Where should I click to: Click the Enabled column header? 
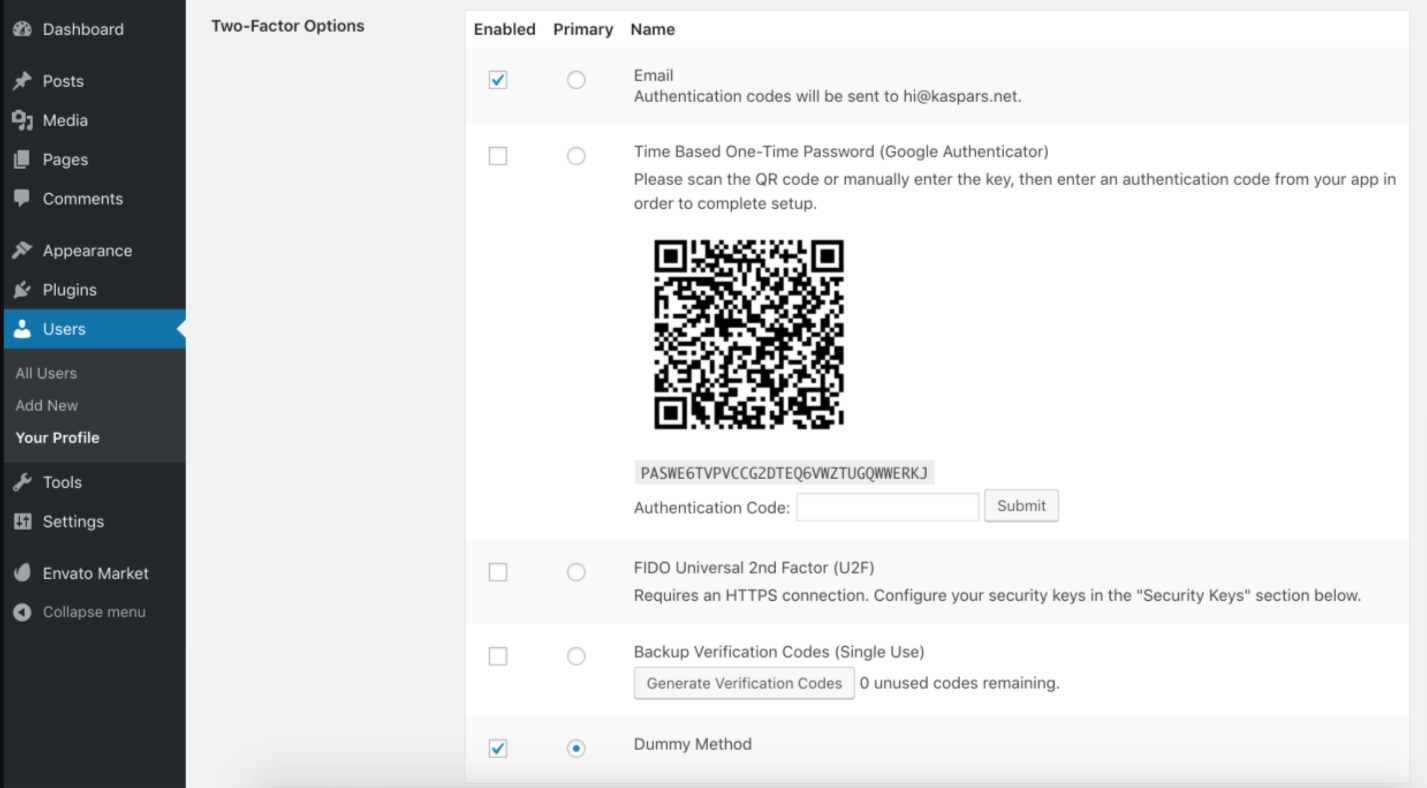(504, 29)
